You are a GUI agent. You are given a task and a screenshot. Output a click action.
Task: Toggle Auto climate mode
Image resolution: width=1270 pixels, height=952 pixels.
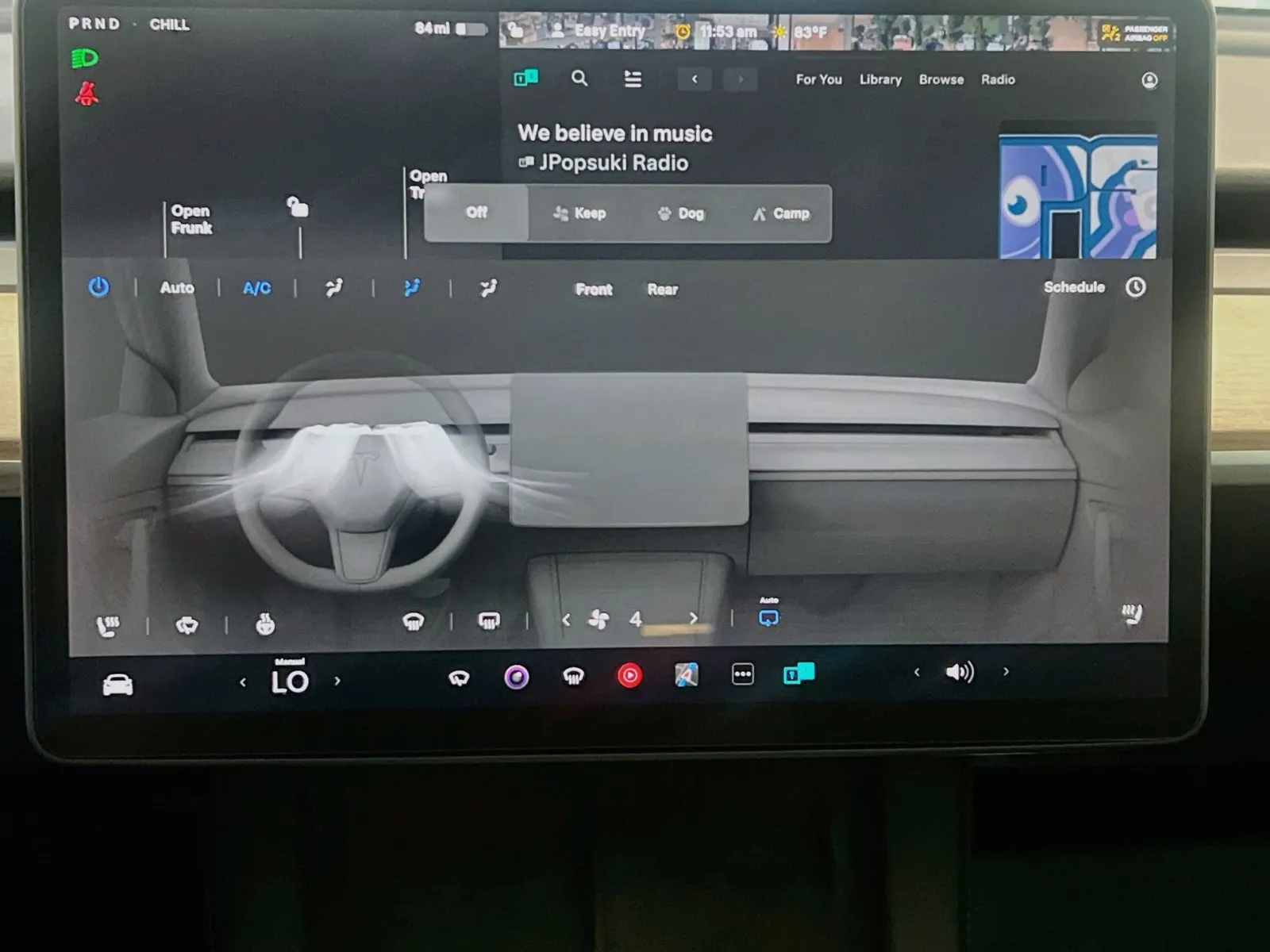(x=177, y=288)
